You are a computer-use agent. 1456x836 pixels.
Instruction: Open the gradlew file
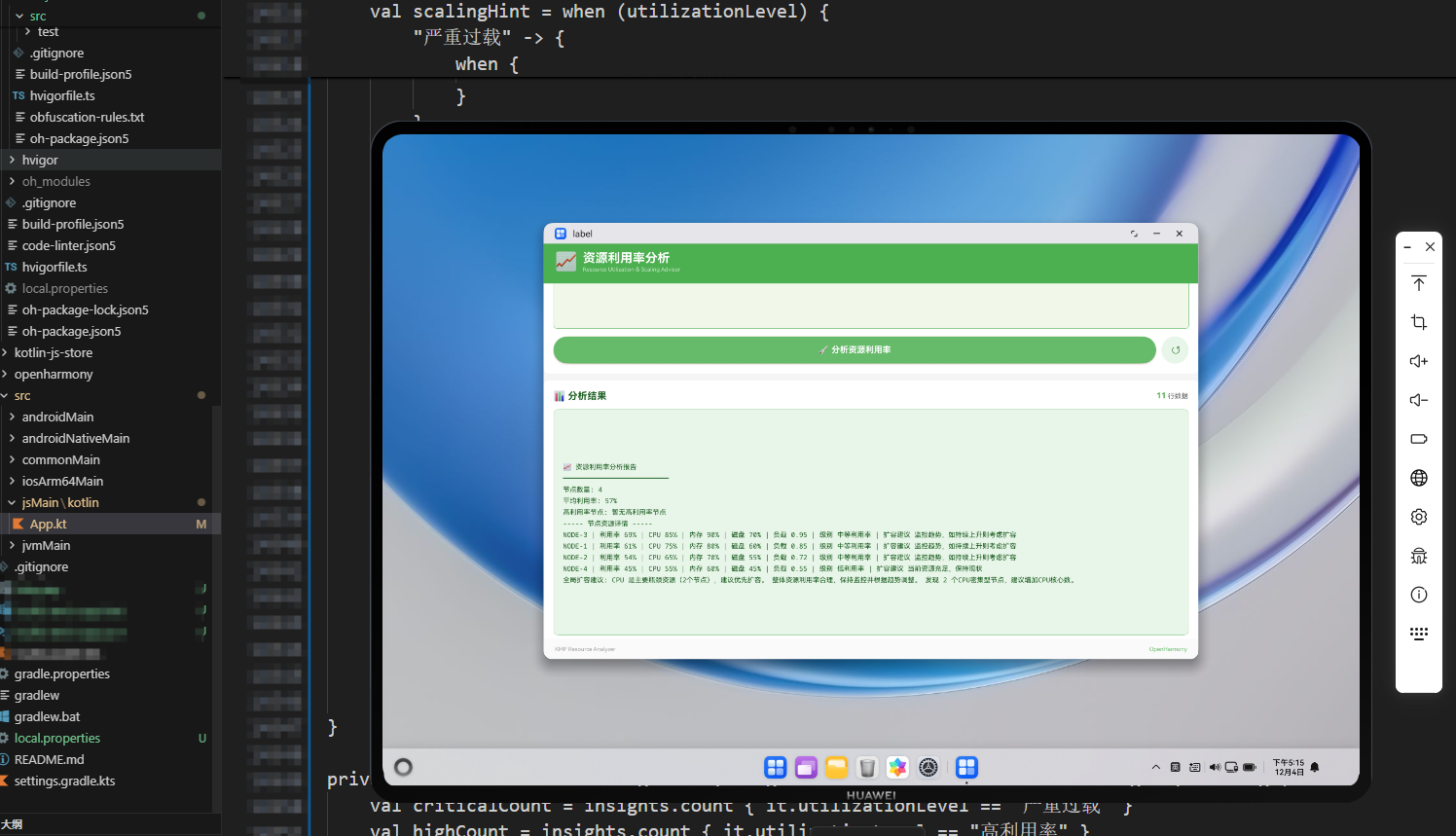tap(110, 695)
